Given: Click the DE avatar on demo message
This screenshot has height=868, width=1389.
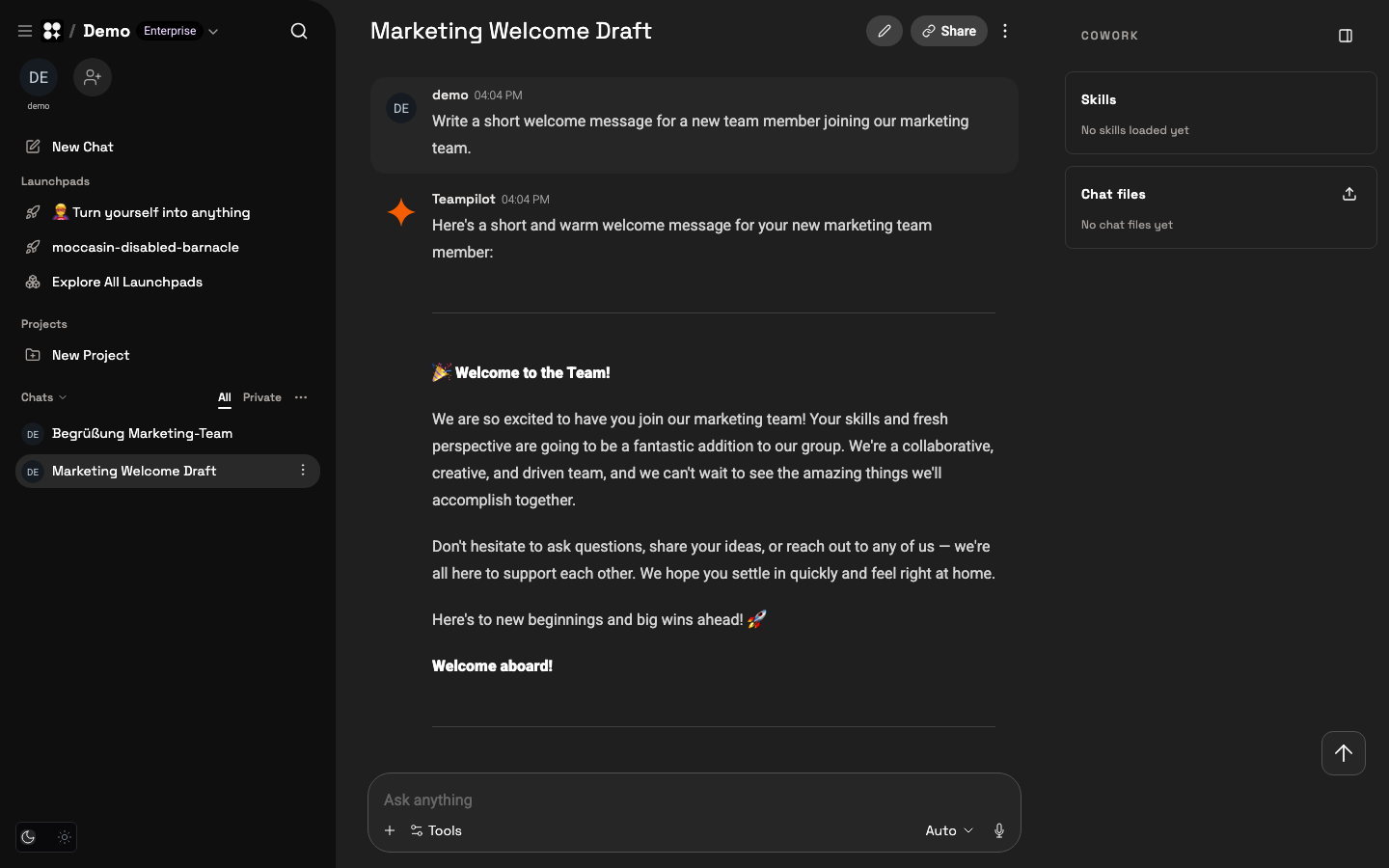Looking at the screenshot, I should click(x=401, y=108).
